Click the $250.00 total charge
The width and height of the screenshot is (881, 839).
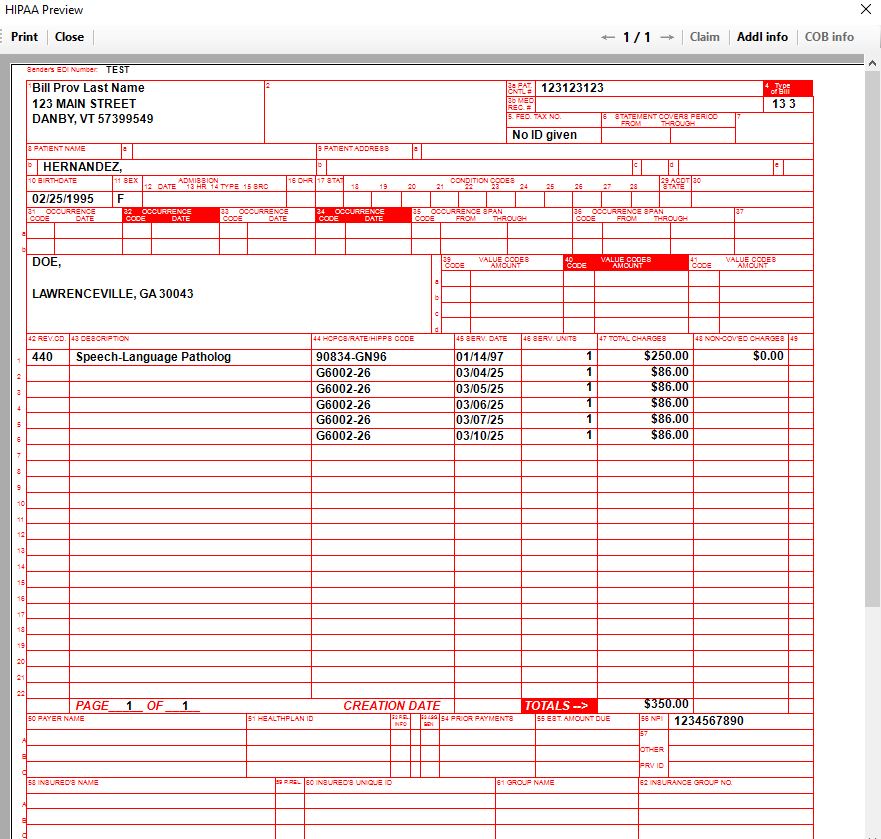pyautogui.click(x=666, y=356)
